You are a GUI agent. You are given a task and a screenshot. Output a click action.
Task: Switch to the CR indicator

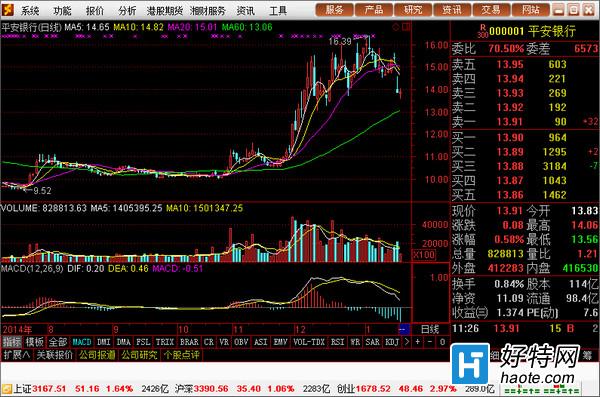(x=209, y=342)
